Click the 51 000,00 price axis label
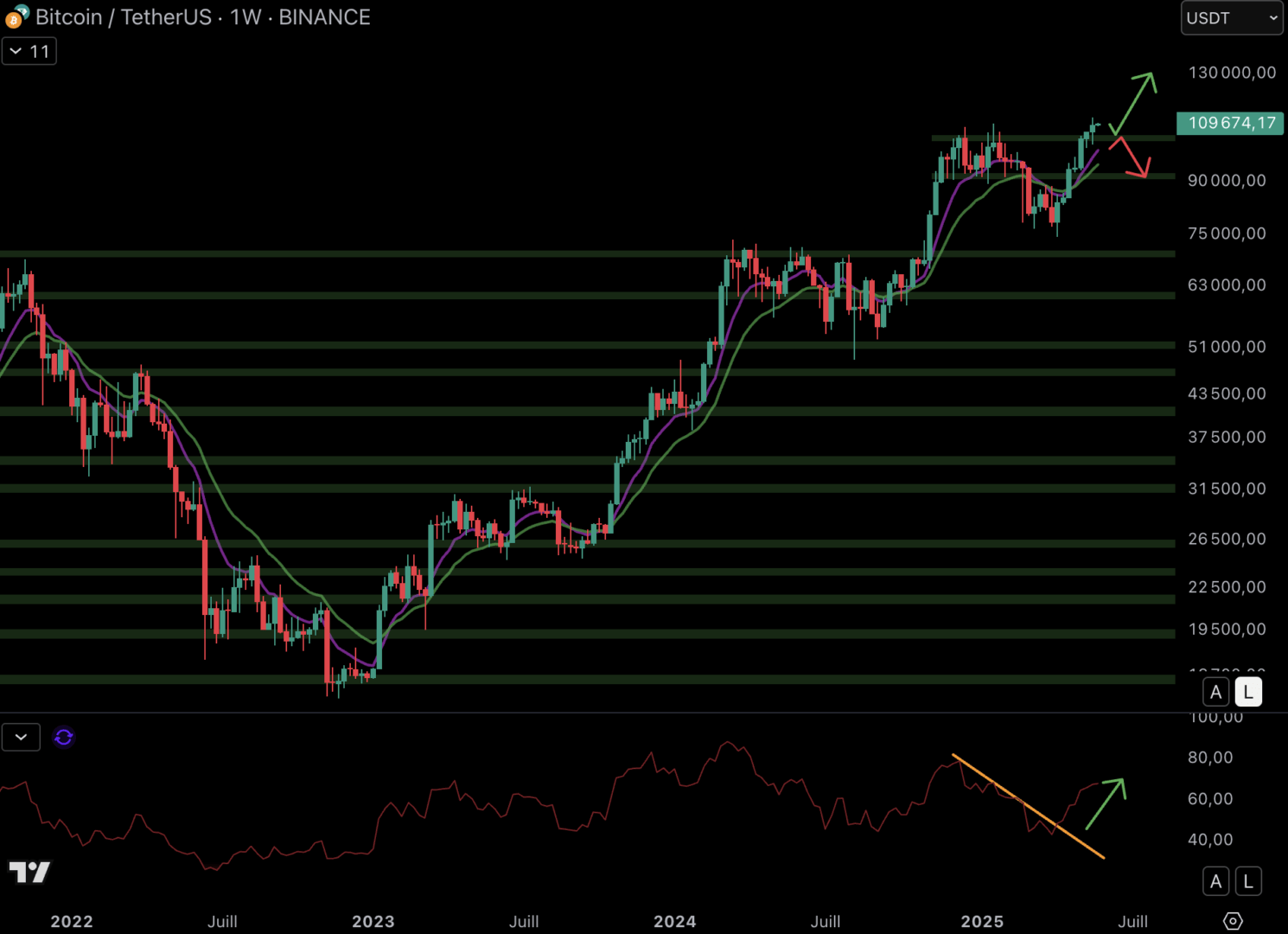This screenshot has width=1288, height=934. pyautogui.click(x=1227, y=347)
